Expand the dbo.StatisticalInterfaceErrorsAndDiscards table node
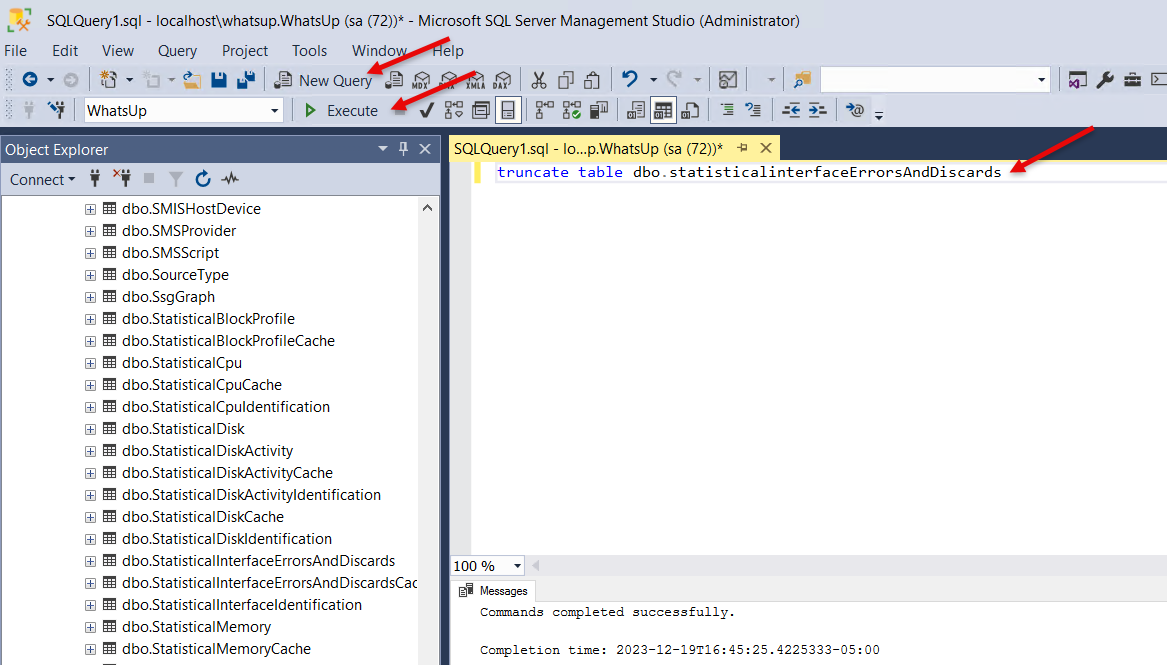1167x665 pixels. (90, 561)
